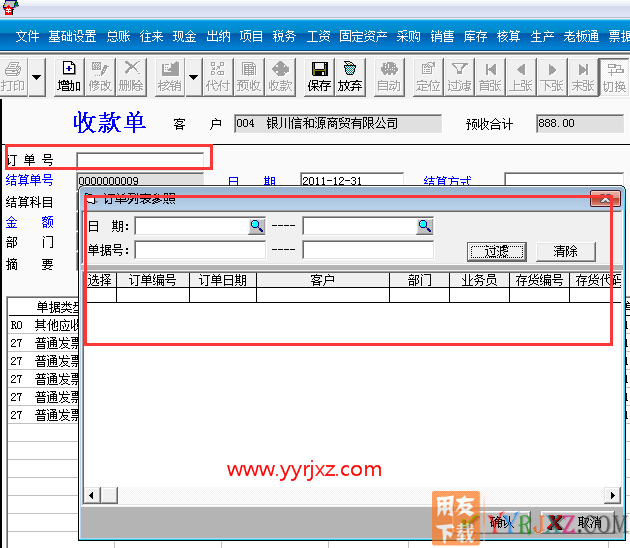Image resolution: width=630 pixels, height=548 pixels.
Task: Open the 现金 menu
Action: tap(184, 36)
